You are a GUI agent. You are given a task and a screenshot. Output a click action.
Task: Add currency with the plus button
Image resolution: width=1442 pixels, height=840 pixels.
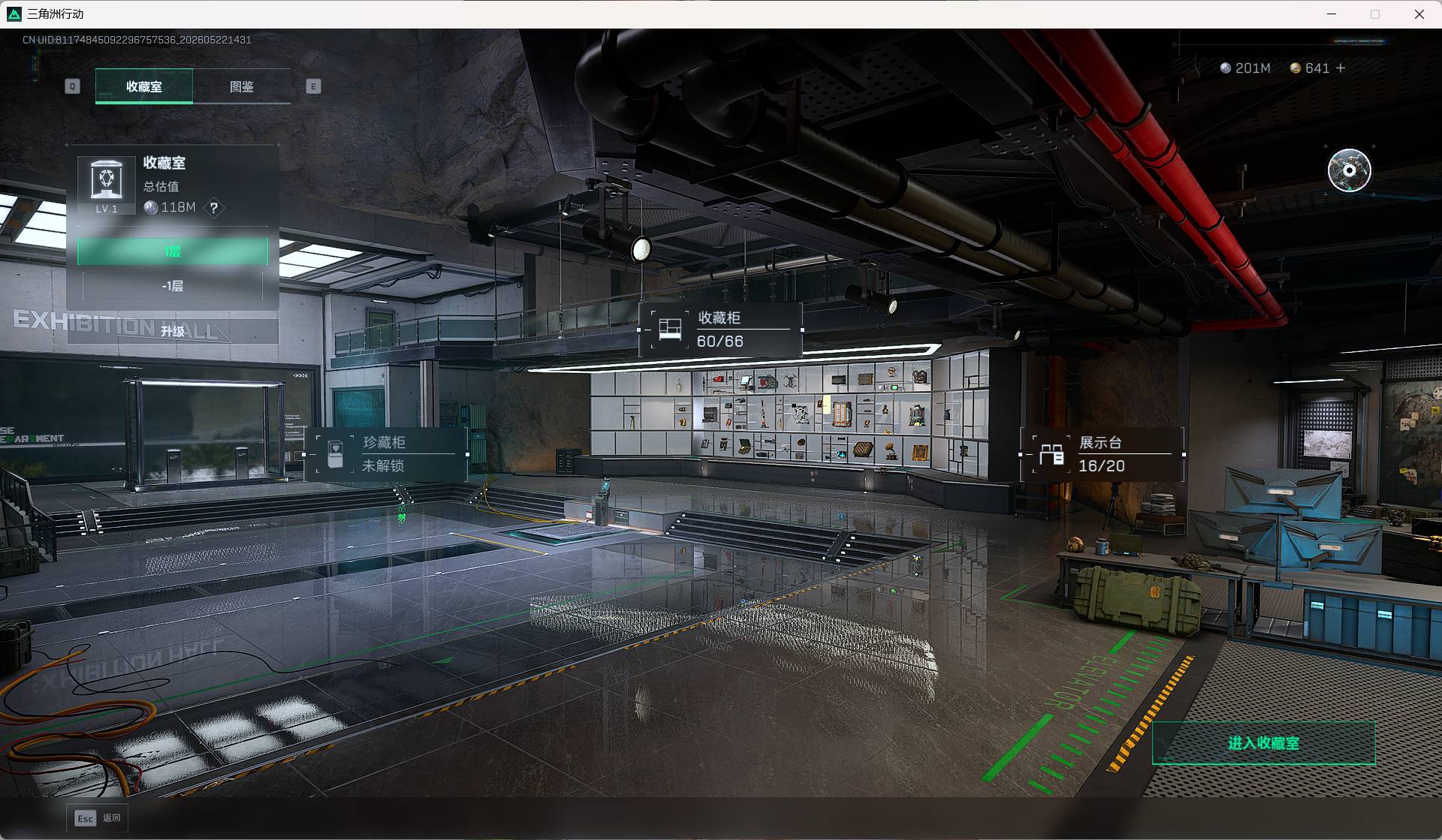click(1341, 68)
